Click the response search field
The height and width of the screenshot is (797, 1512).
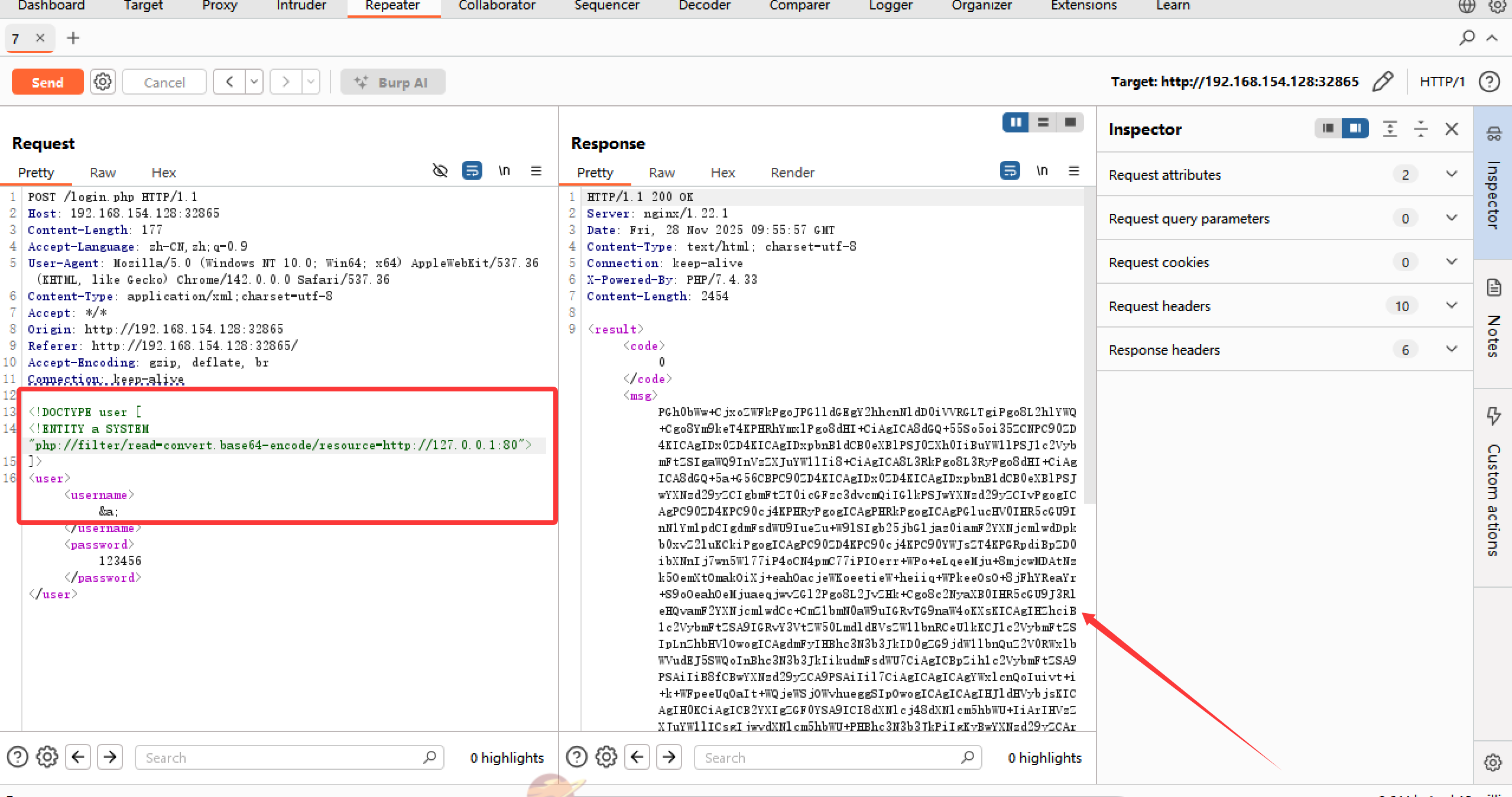(828, 757)
